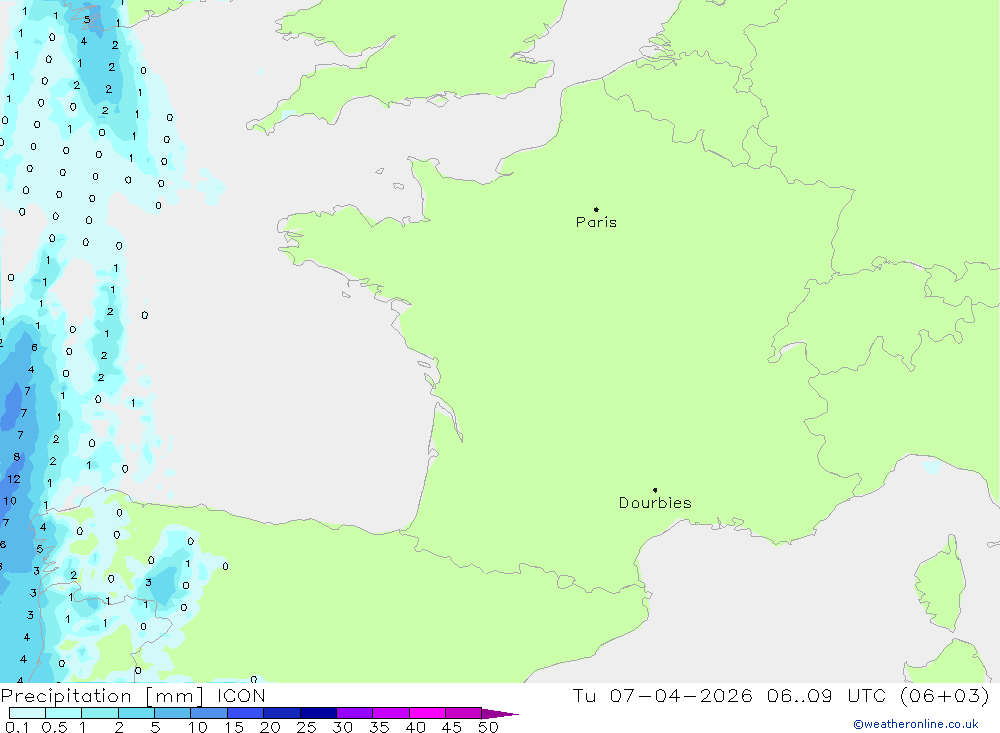The width and height of the screenshot is (1000, 733).
Task: Click the '10' precipitation value on map
Action: [10, 501]
